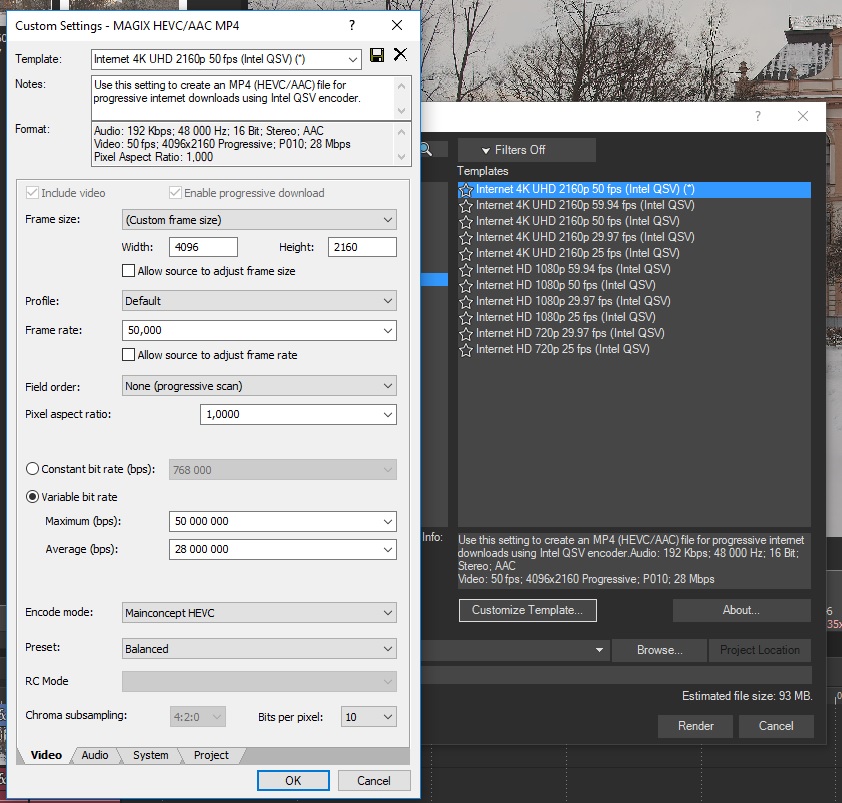Select the Constant bit rate radio button

(x=33, y=469)
